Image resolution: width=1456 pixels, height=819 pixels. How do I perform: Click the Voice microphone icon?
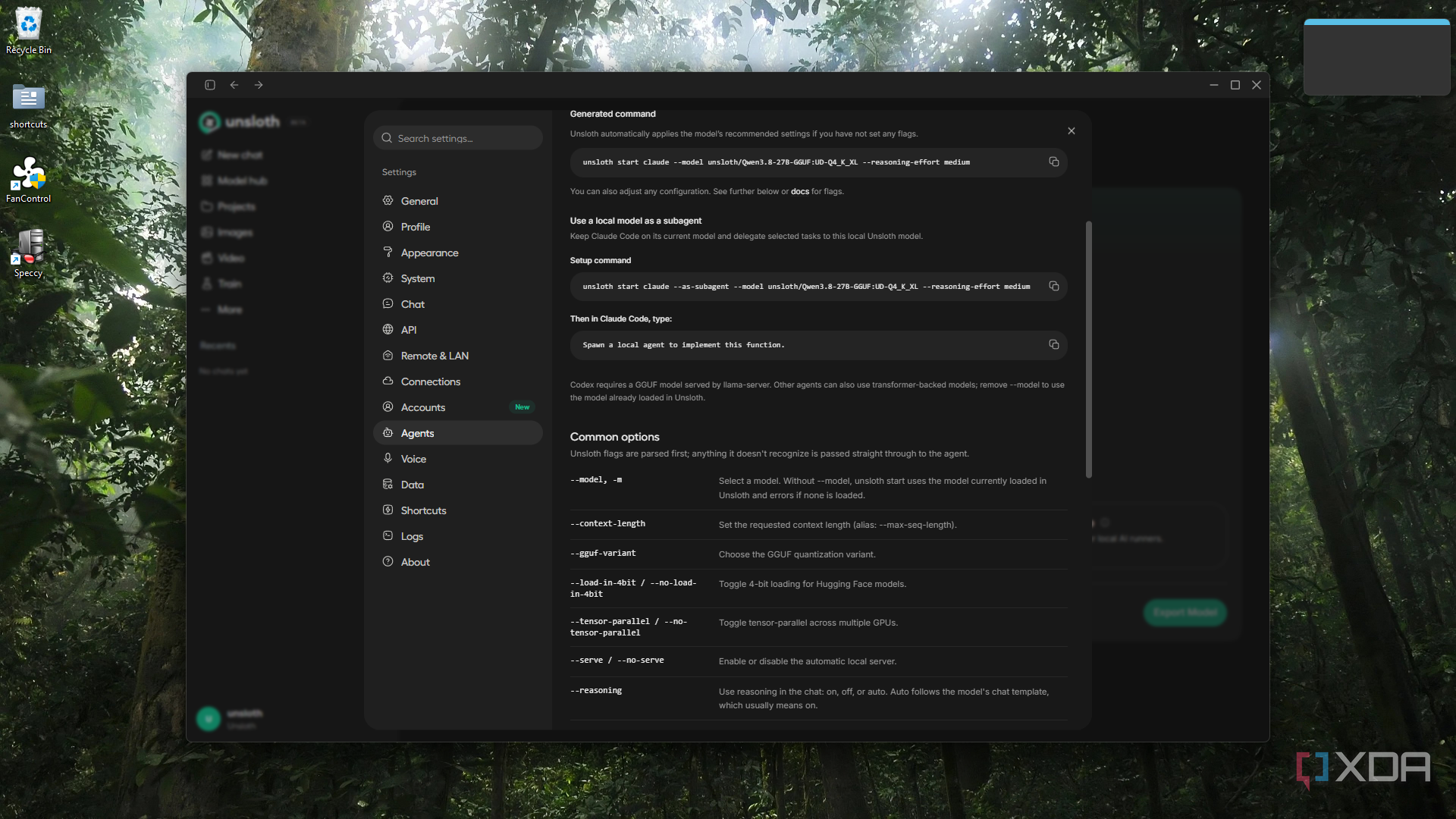click(388, 458)
